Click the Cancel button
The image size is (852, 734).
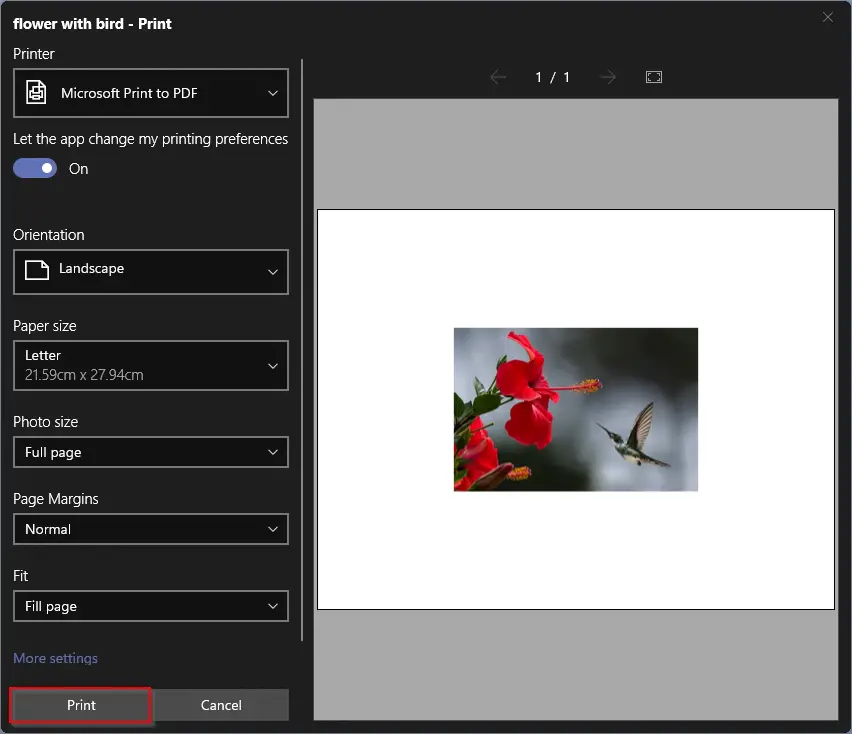click(x=221, y=705)
